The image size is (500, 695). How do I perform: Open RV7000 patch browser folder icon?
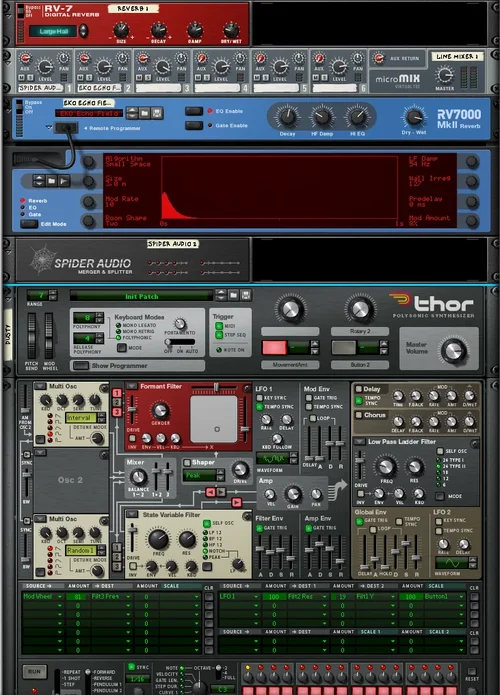pos(145,113)
